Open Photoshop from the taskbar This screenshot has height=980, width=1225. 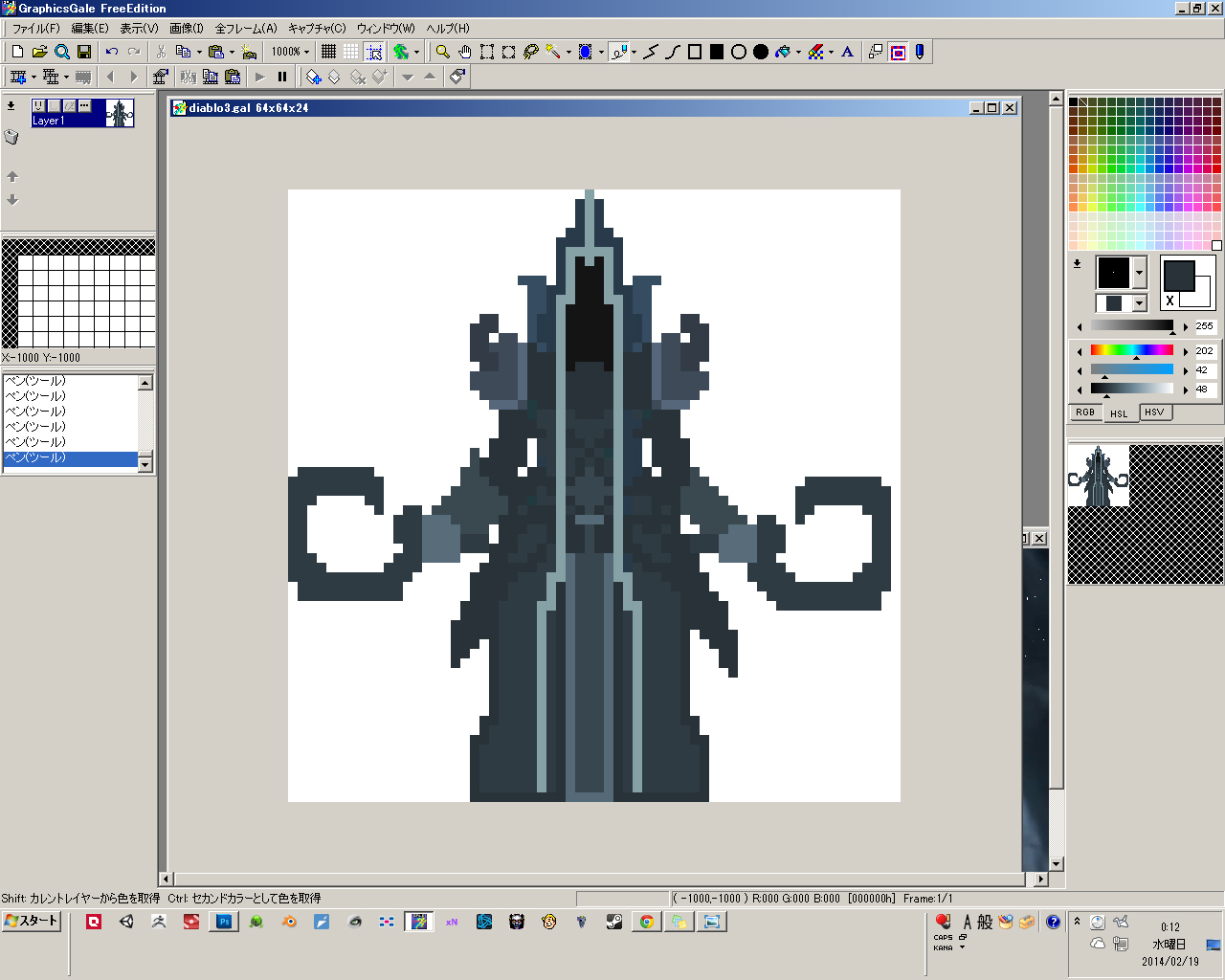point(224,922)
